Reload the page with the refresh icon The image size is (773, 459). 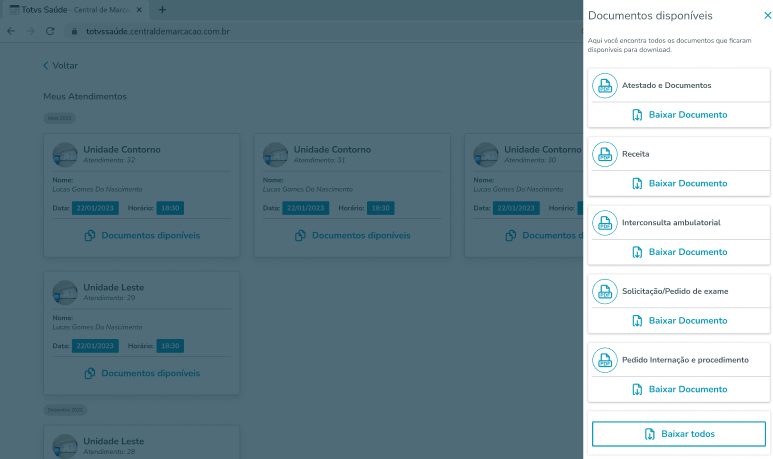50,31
